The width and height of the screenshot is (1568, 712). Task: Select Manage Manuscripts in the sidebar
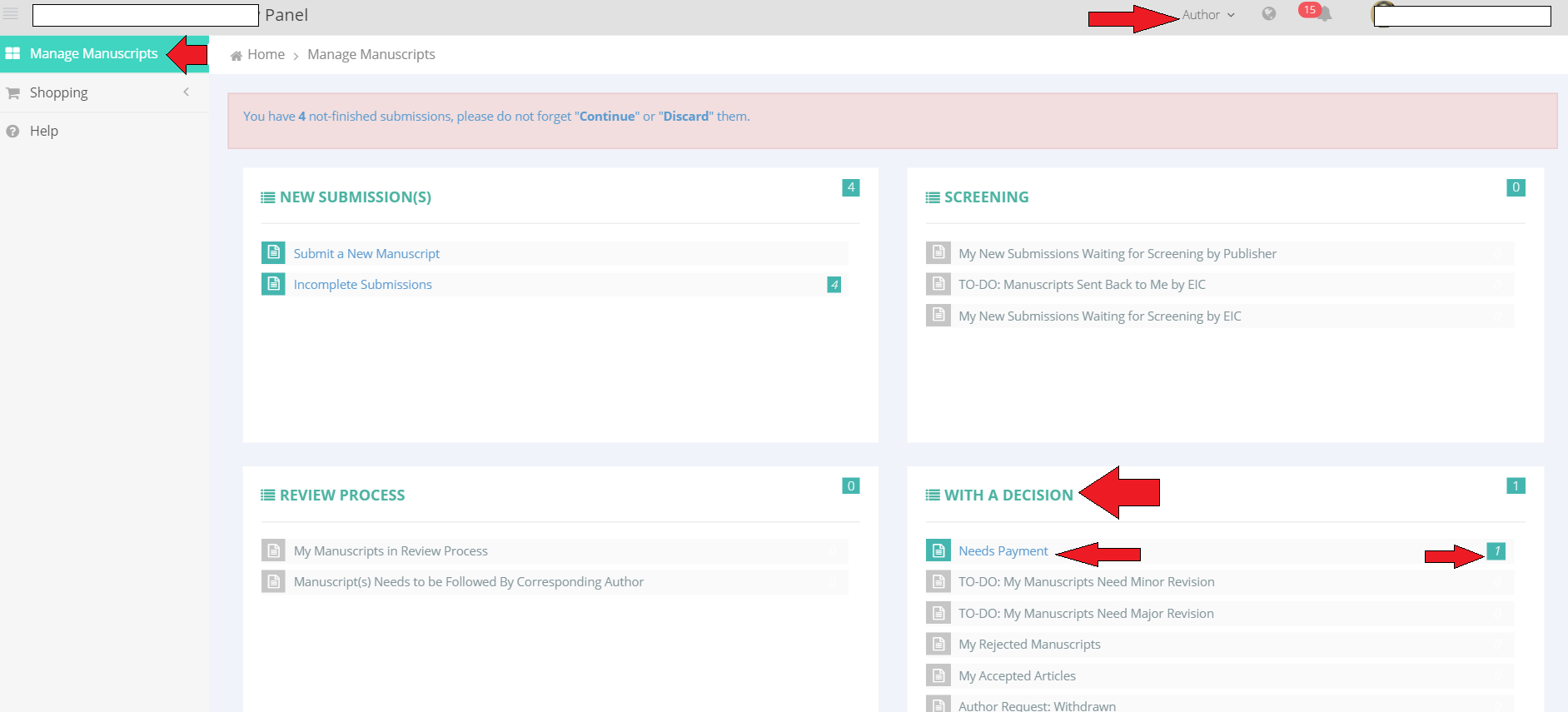pos(93,54)
